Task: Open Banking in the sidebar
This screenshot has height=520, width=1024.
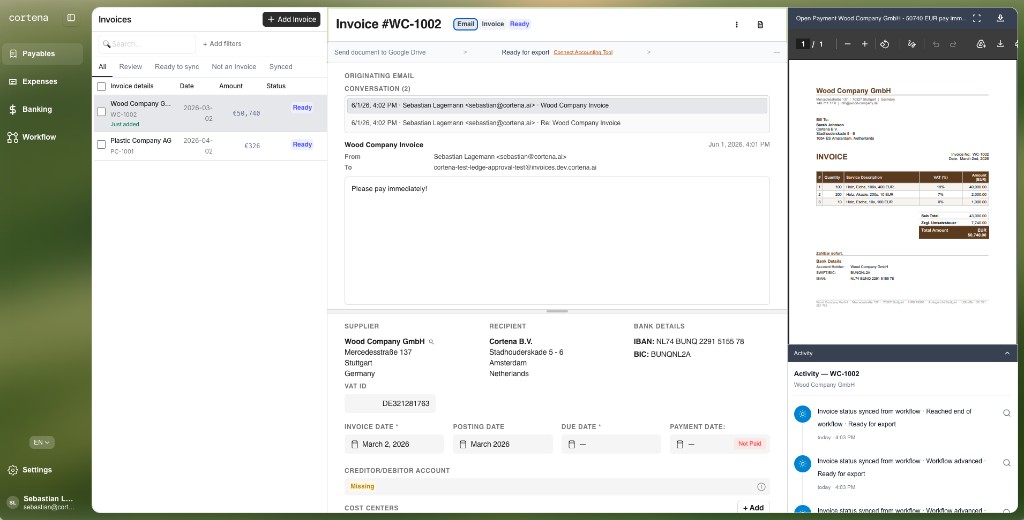Action: 42,109
